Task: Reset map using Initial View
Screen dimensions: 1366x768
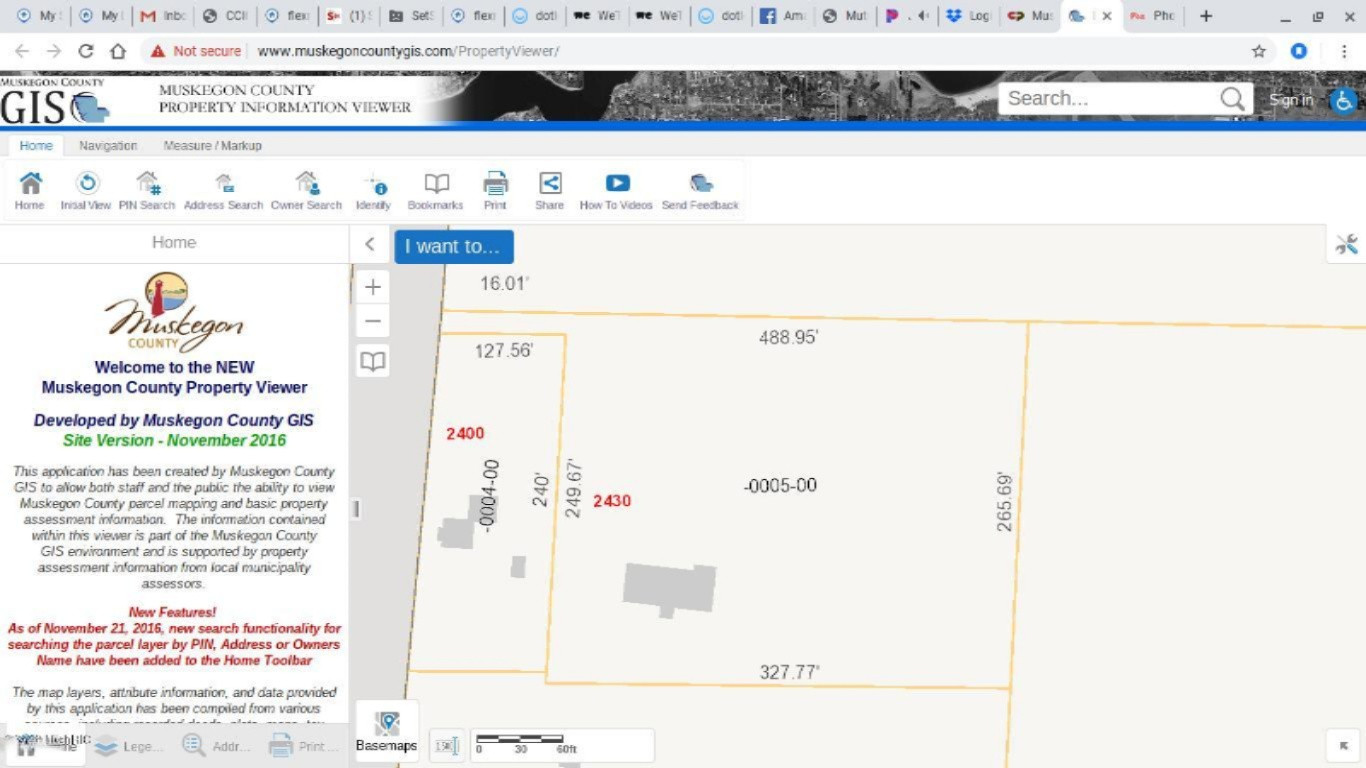Action: pyautogui.click(x=86, y=190)
